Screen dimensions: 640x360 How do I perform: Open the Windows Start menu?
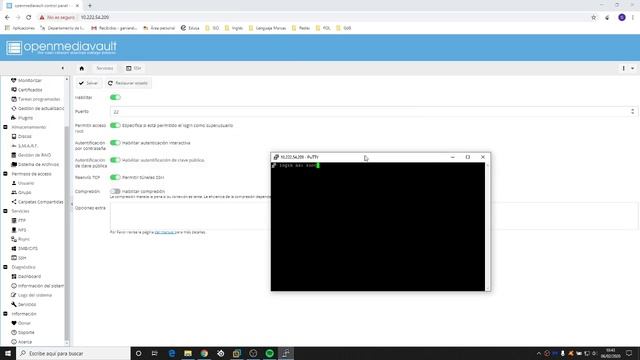click(x=8, y=353)
